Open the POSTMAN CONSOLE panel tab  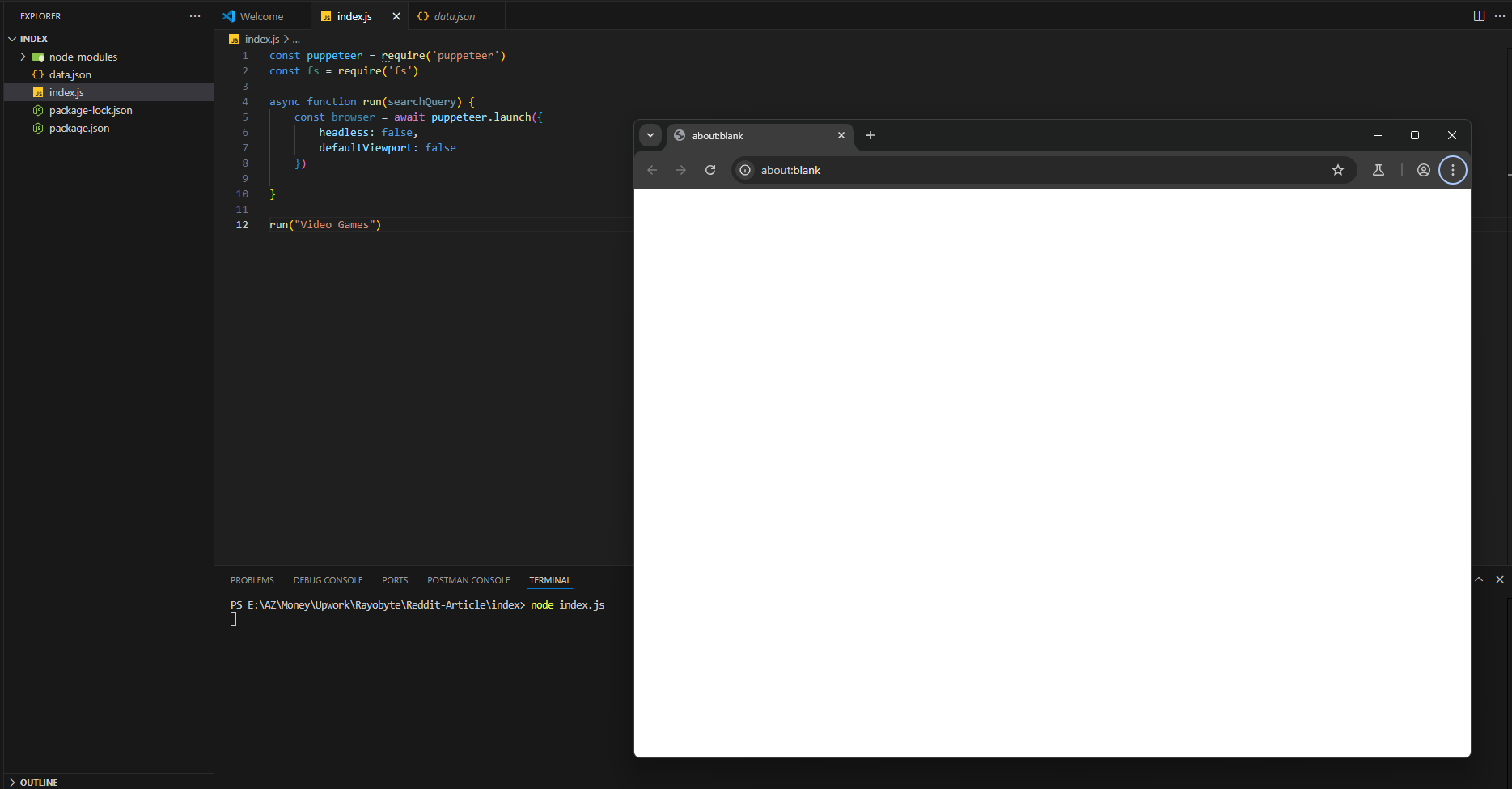[x=468, y=579]
